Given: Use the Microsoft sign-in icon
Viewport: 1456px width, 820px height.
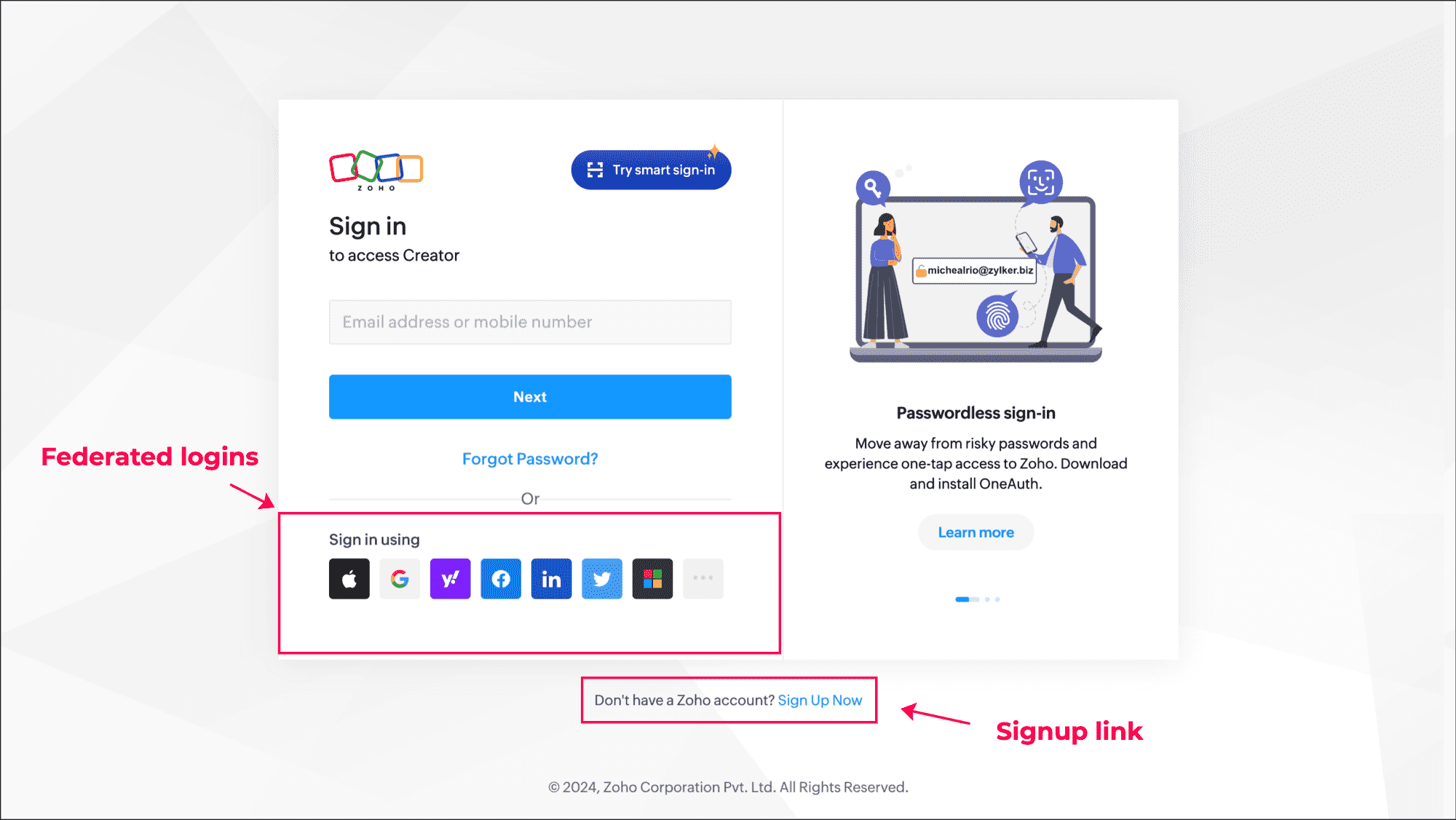Looking at the screenshot, I should click(653, 579).
